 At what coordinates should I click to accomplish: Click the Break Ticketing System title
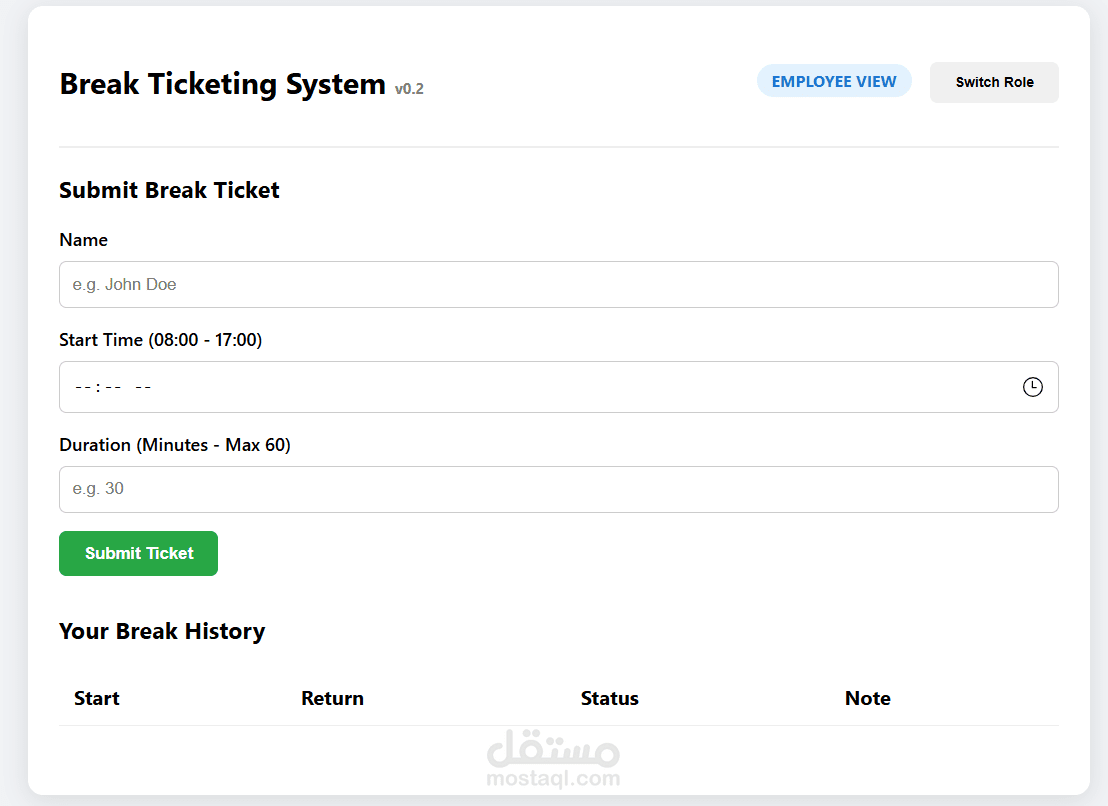[222, 84]
